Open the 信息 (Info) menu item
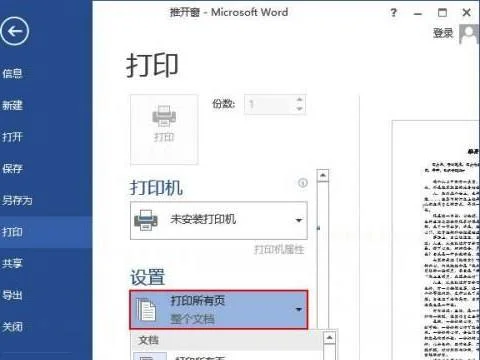The height and width of the screenshot is (360, 480). (12, 73)
